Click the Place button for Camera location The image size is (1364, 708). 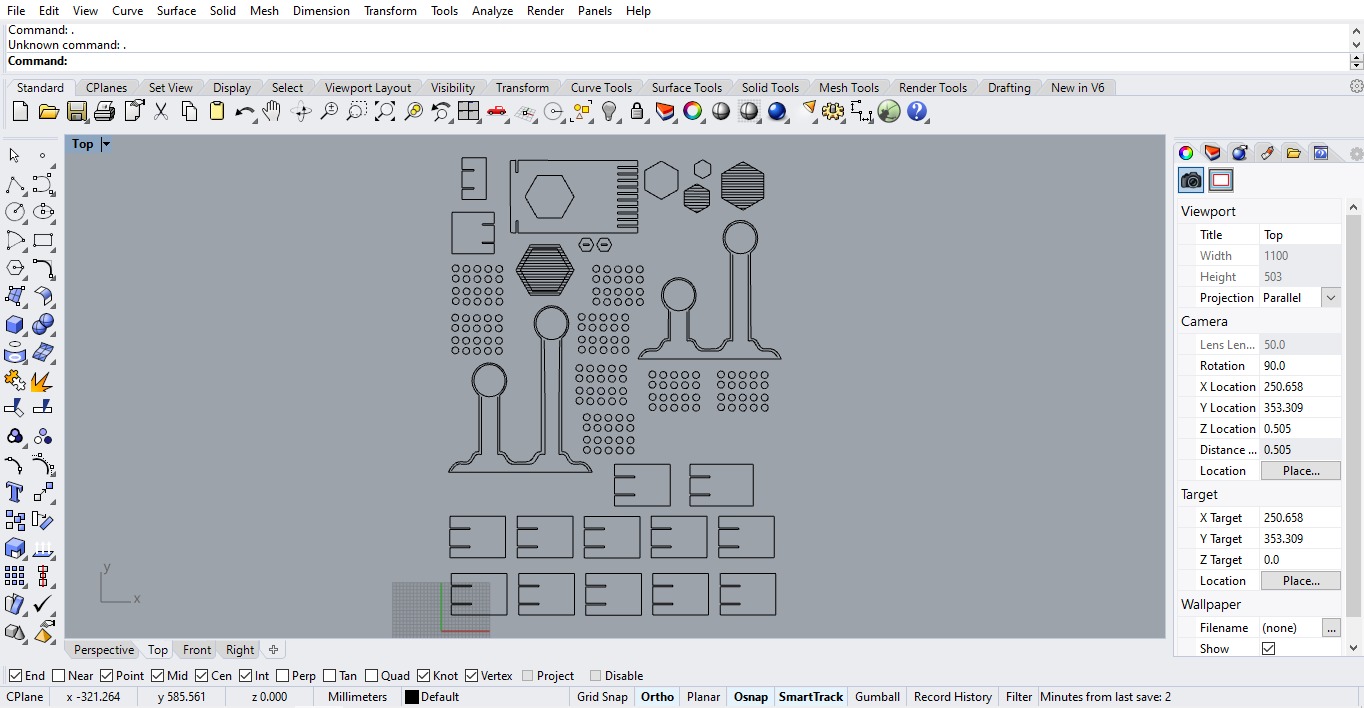click(1300, 471)
